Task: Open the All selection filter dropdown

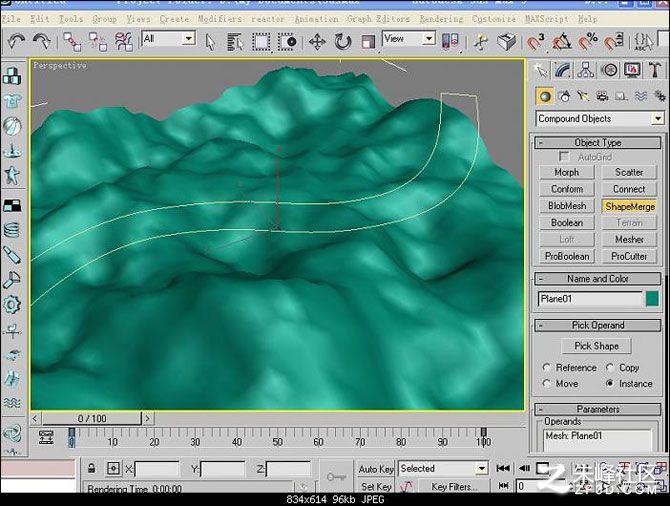Action: pyautogui.click(x=168, y=39)
